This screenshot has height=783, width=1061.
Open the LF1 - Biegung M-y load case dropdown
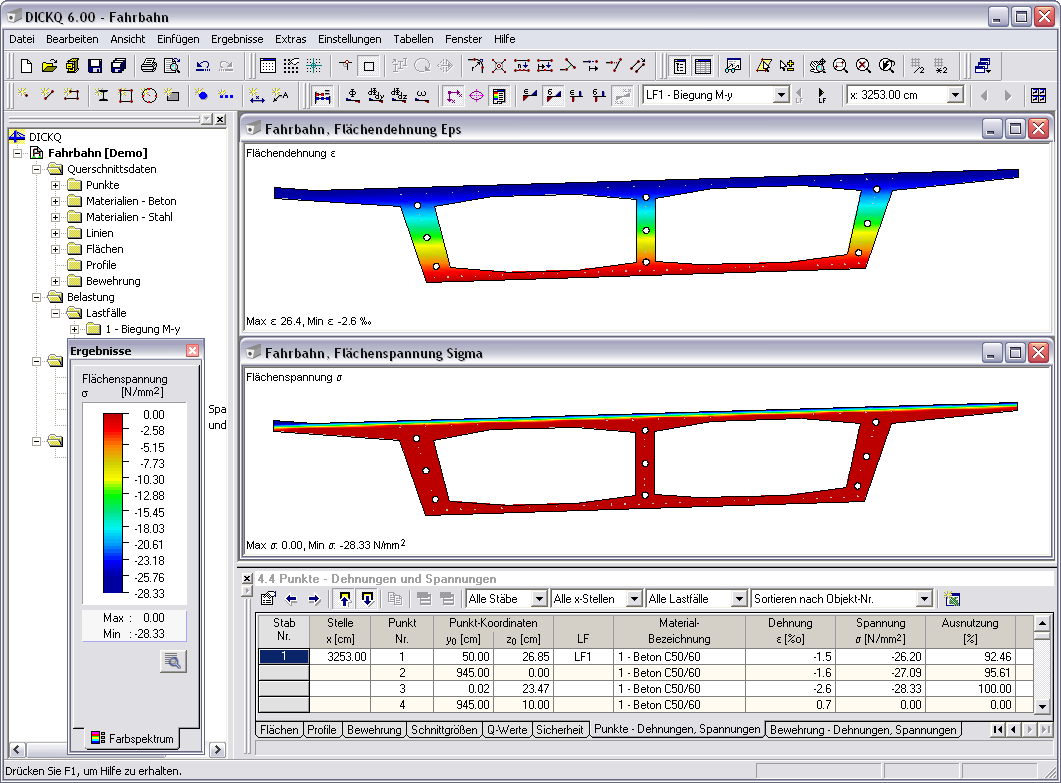781,95
